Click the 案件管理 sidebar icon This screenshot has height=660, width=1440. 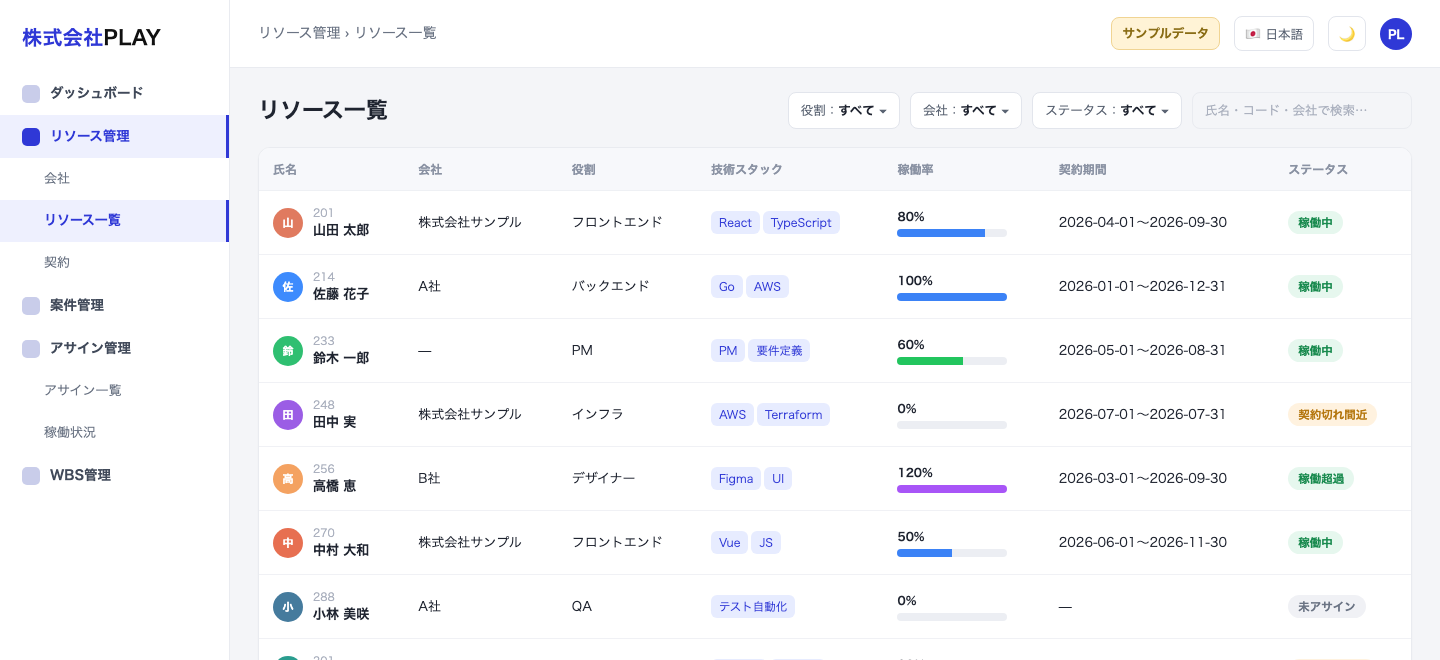coord(31,306)
